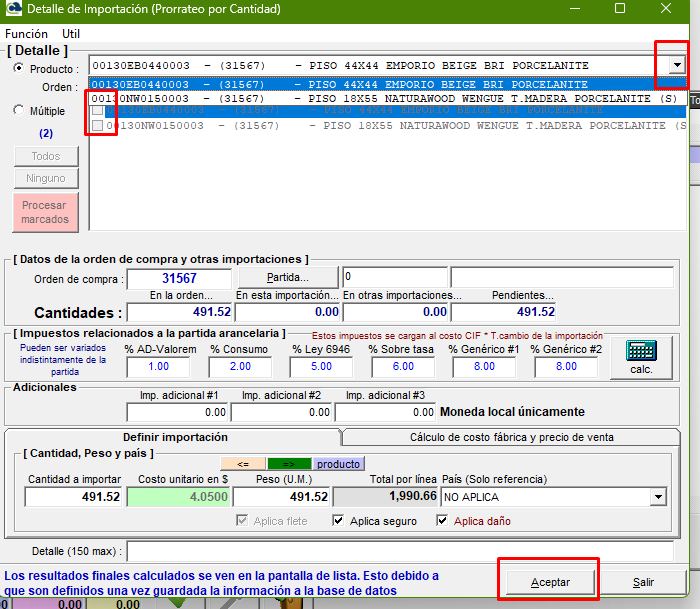Click the green "=>" arrow button
The height and width of the screenshot is (609, 700).
(288, 463)
